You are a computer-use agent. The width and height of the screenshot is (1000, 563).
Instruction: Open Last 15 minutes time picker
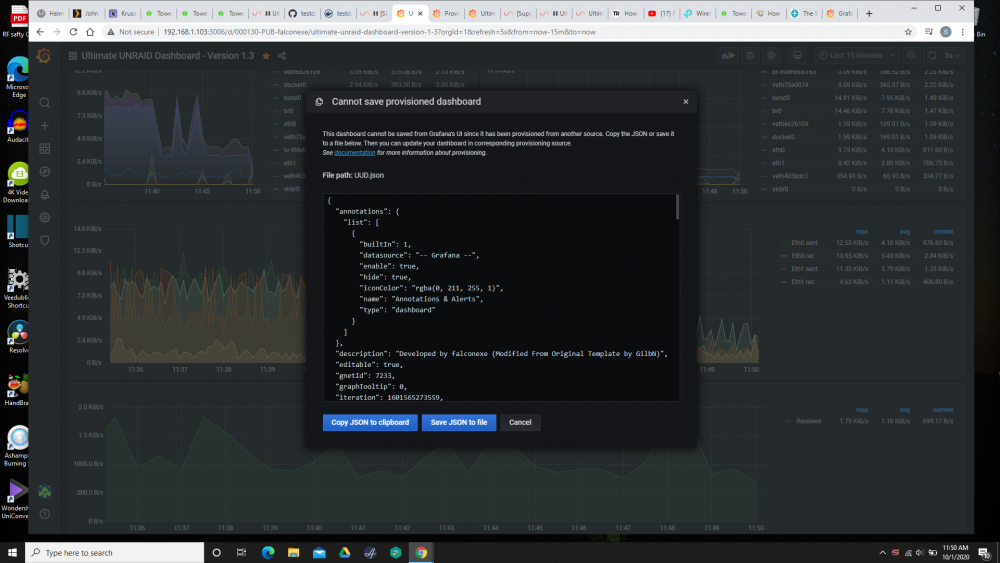pos(857,55)
